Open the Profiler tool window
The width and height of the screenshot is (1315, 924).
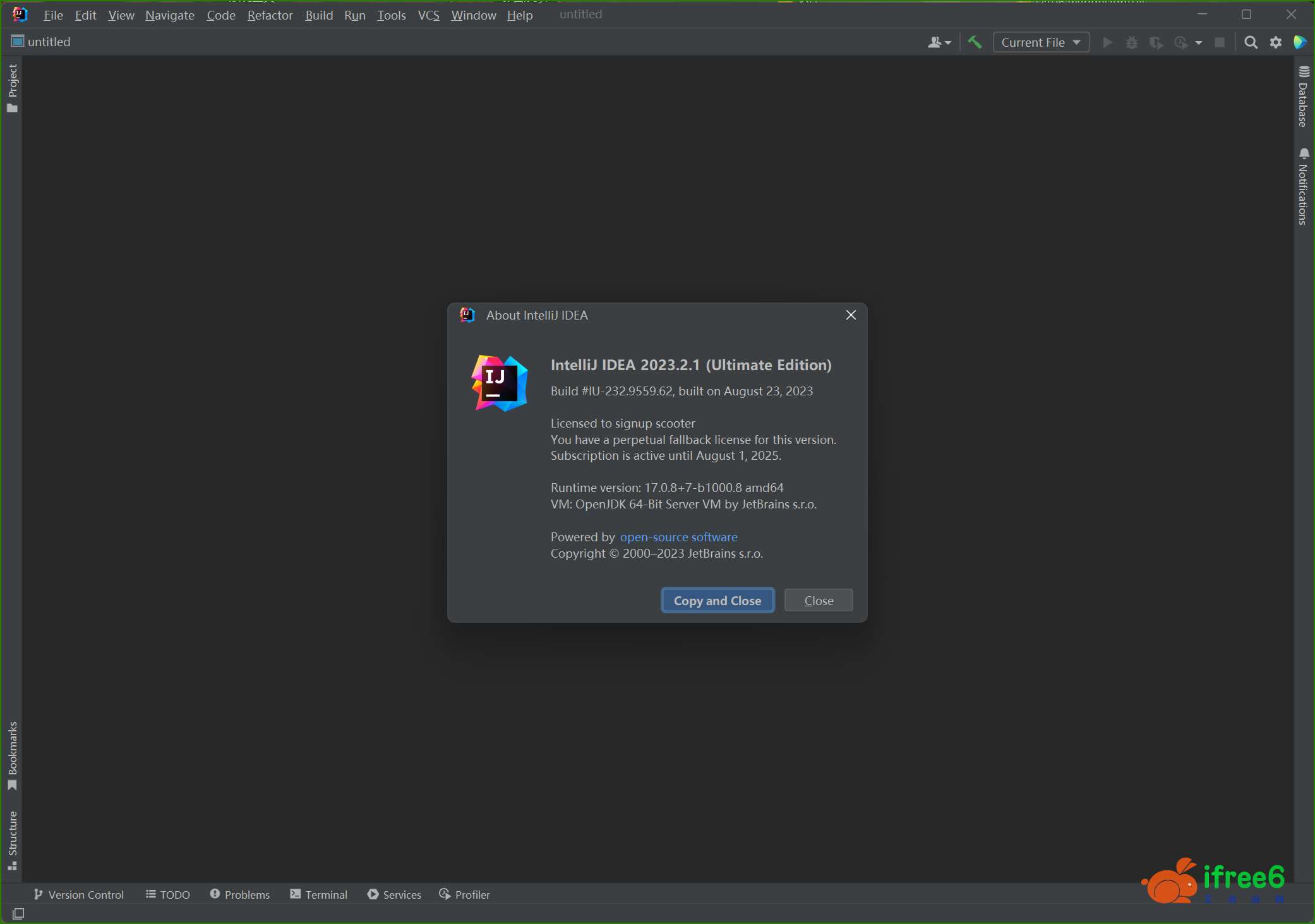[464, 894]
